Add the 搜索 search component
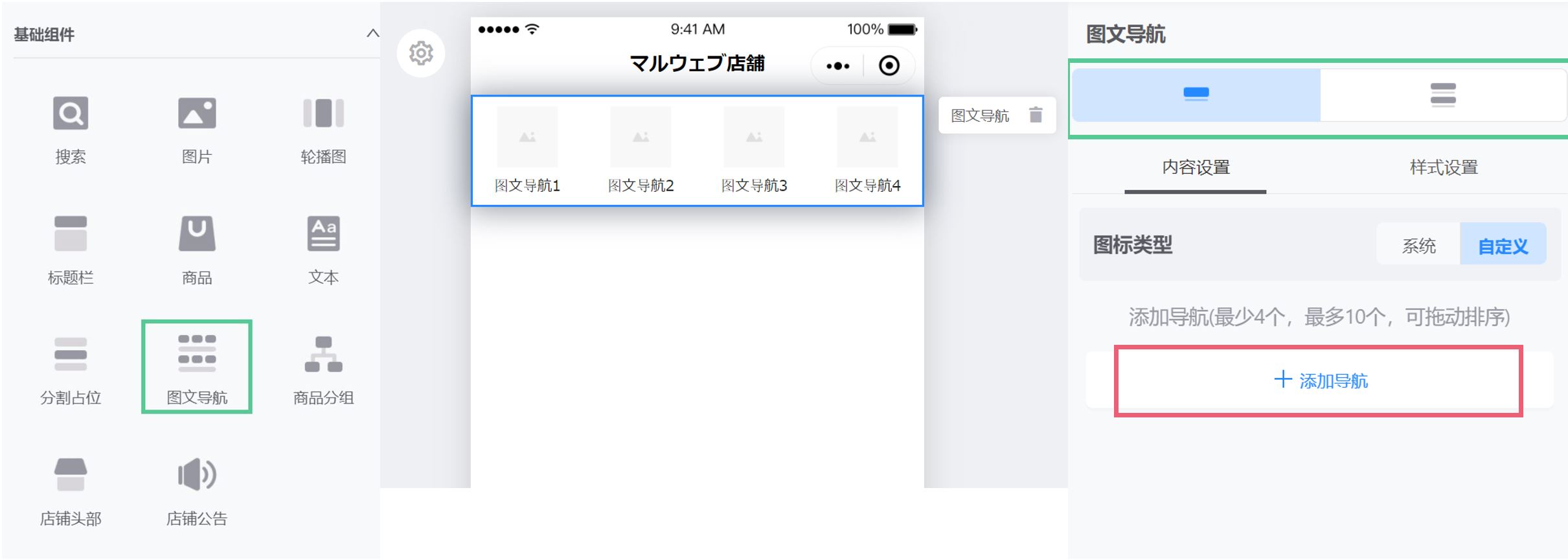This screenshot has width=1568, height=560. 70,130
